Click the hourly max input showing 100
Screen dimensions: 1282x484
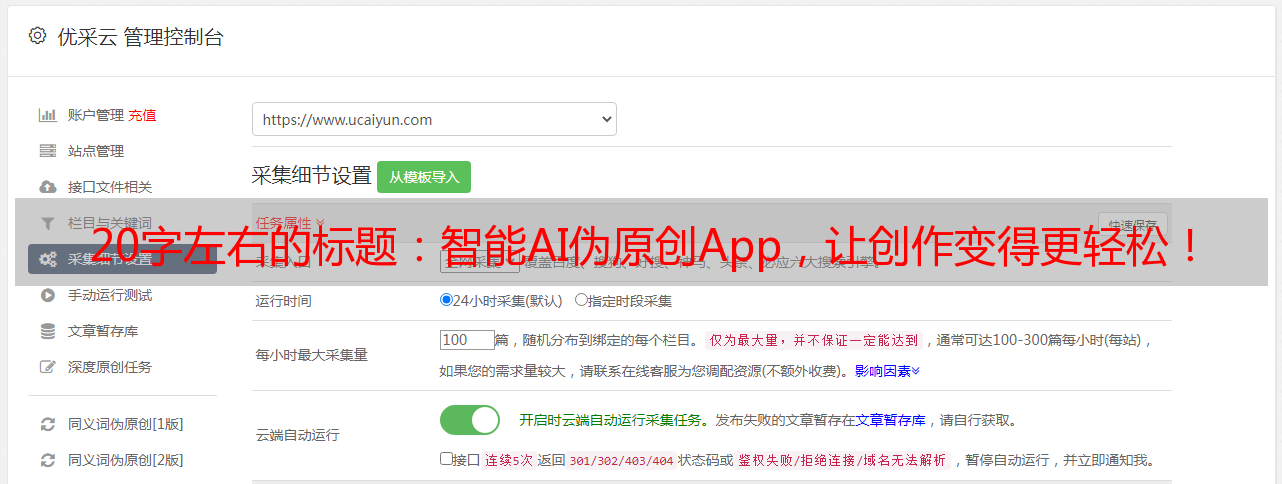click(467, 340)
